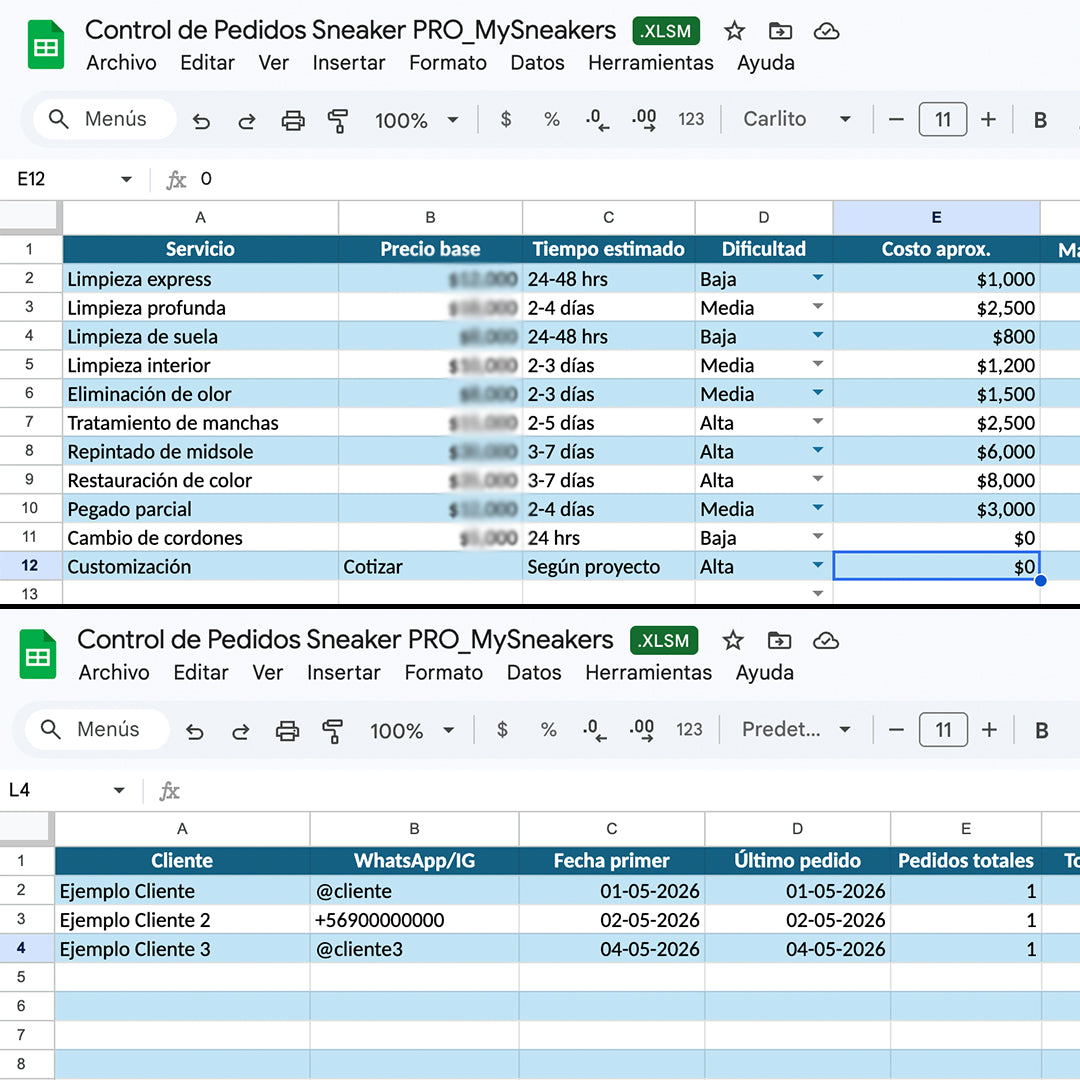This screenshot has width=1080, height=1080.
Task: Decrease font size in bottom window
Action: tap(896, 729)
